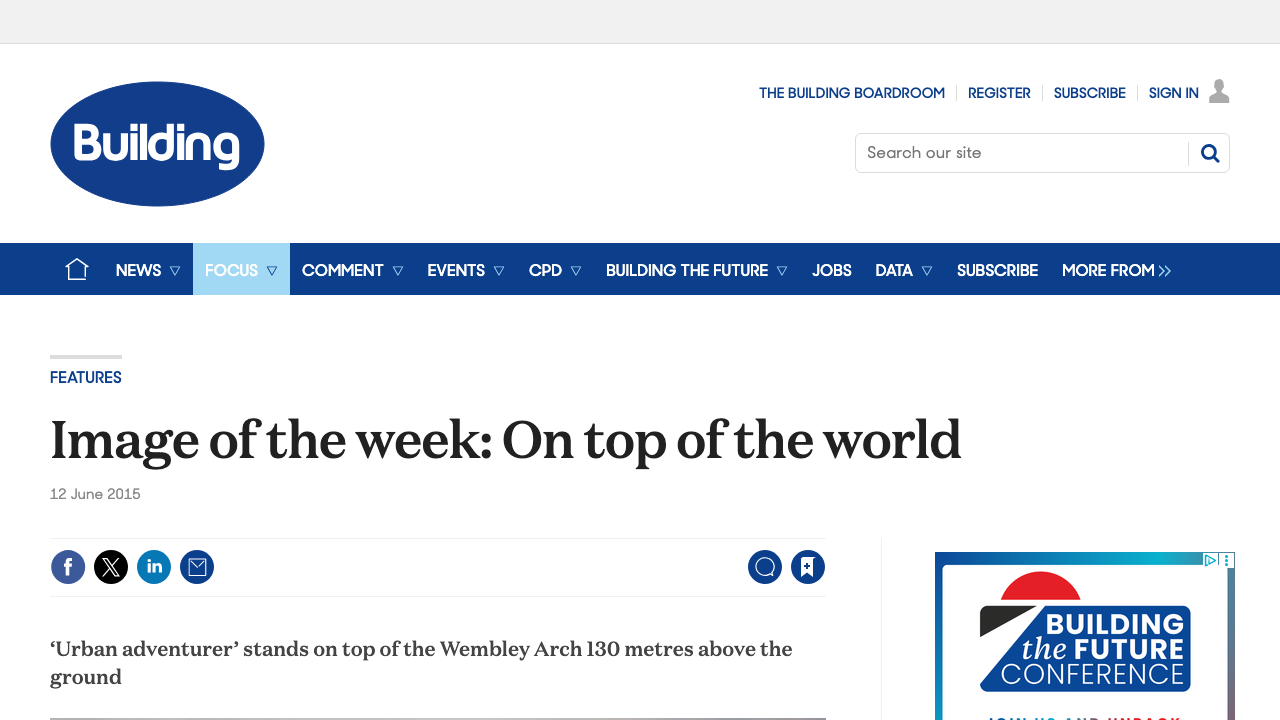Screen dimensions: 1280x720
Task: Save the article with the bookmark icon
Action: click(807, 566)
